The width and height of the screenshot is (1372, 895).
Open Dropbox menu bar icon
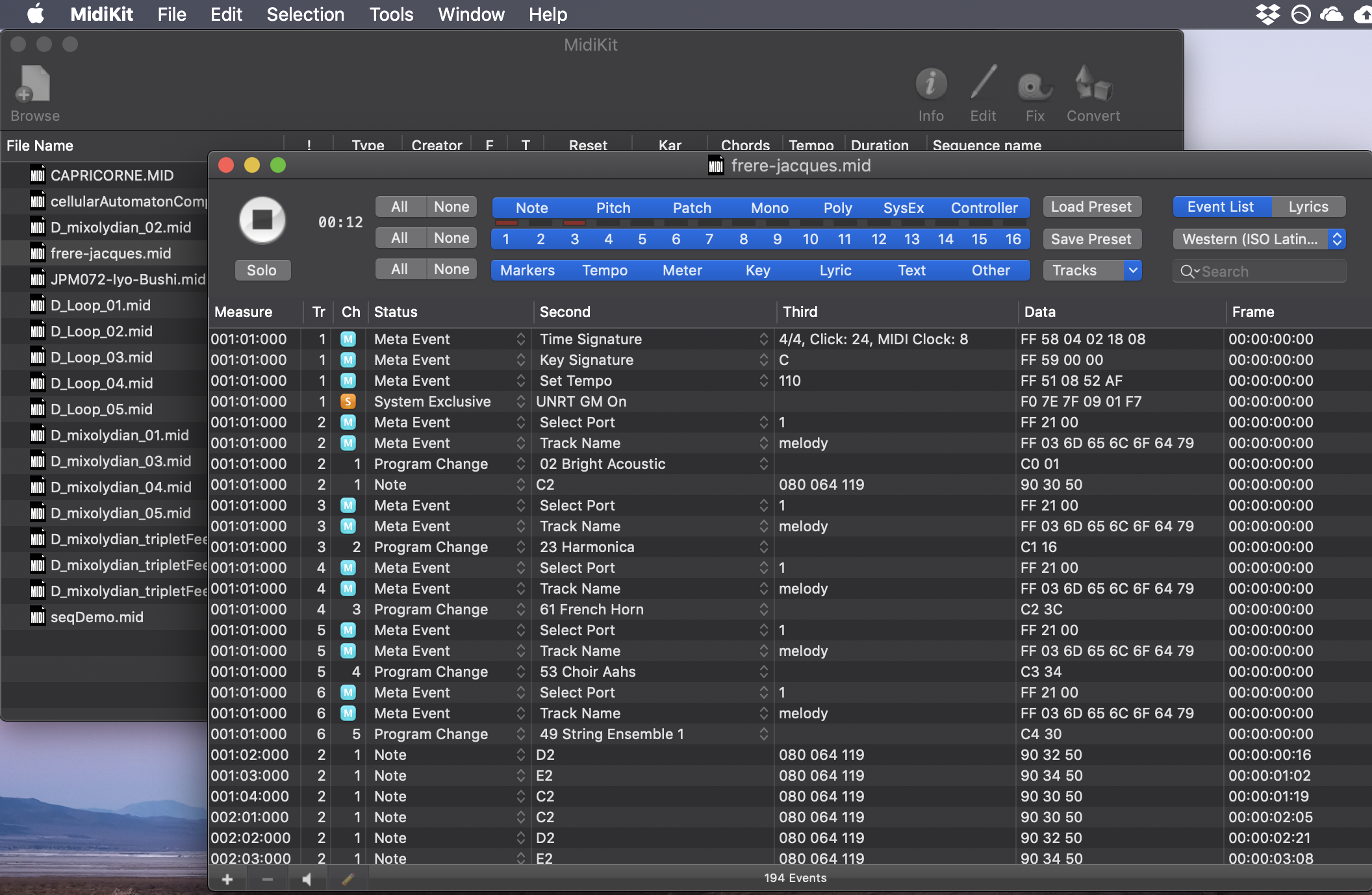1267,14
